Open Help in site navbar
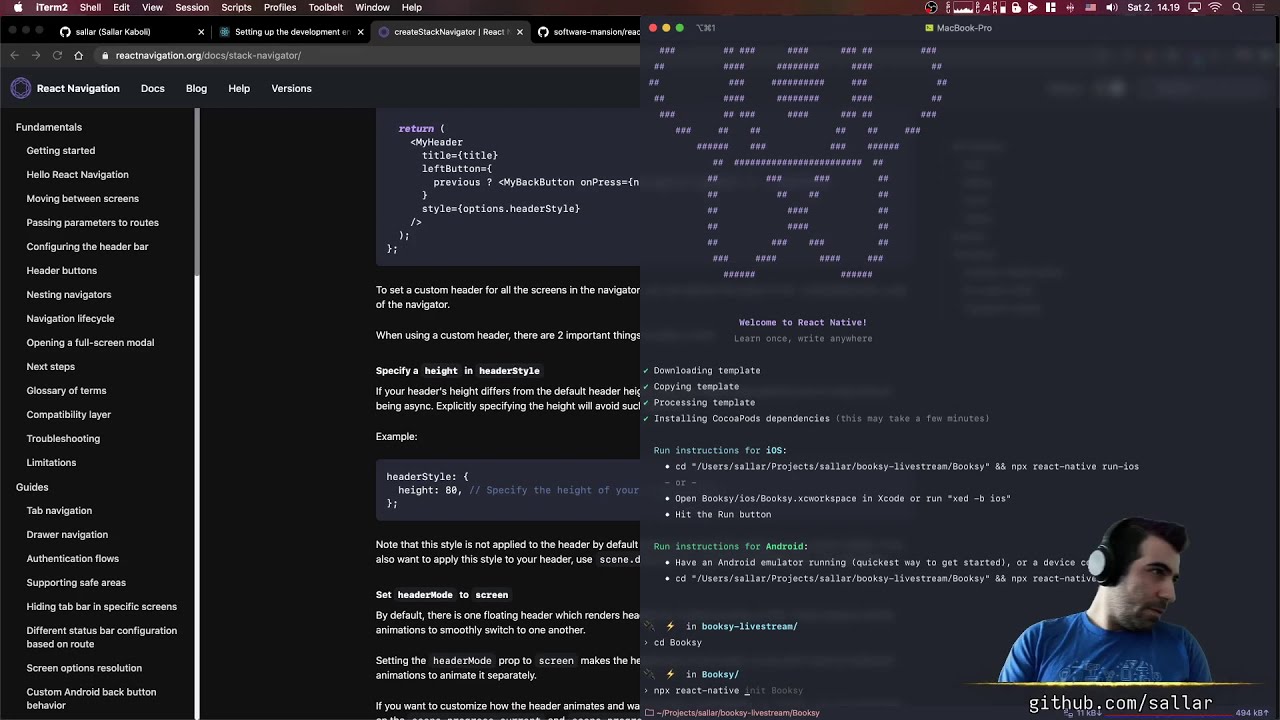This screenshot has width=1280, height=720. [x=239, y=88]
